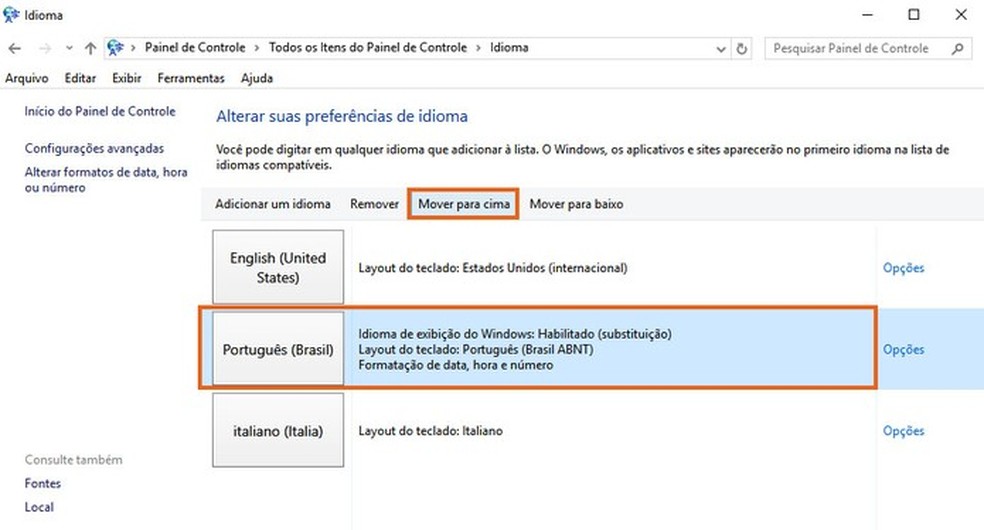The width and height of the screenshot is (984, 530).
Task: Open the Ferramentas menu
Action: 191,78
